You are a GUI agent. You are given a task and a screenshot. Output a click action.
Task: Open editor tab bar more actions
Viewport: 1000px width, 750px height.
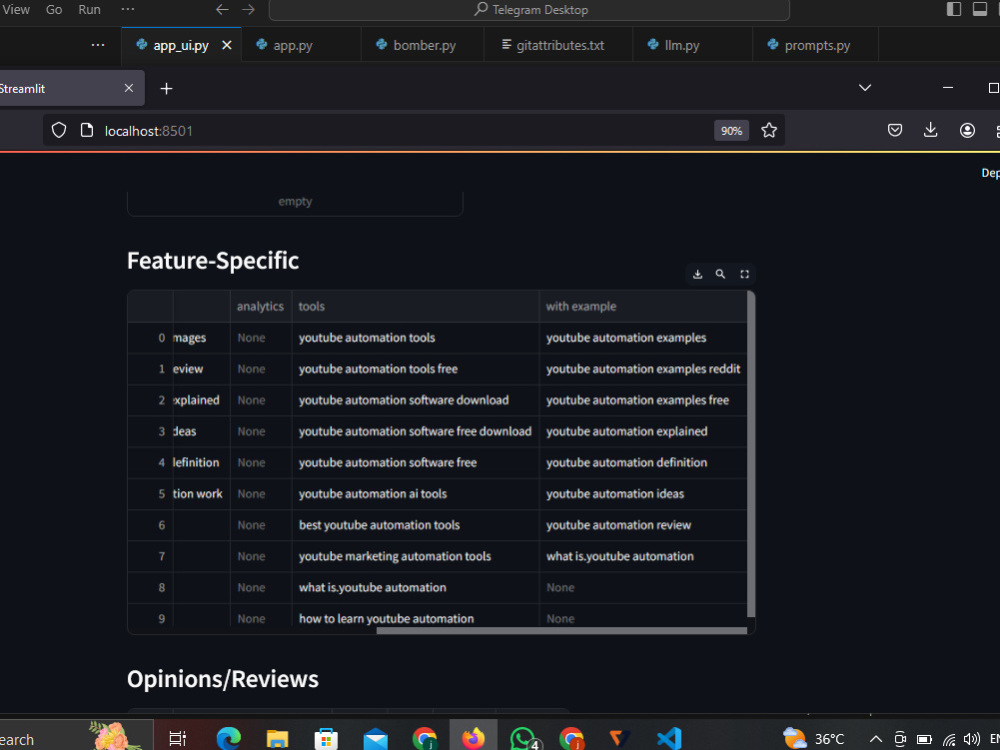98,45
